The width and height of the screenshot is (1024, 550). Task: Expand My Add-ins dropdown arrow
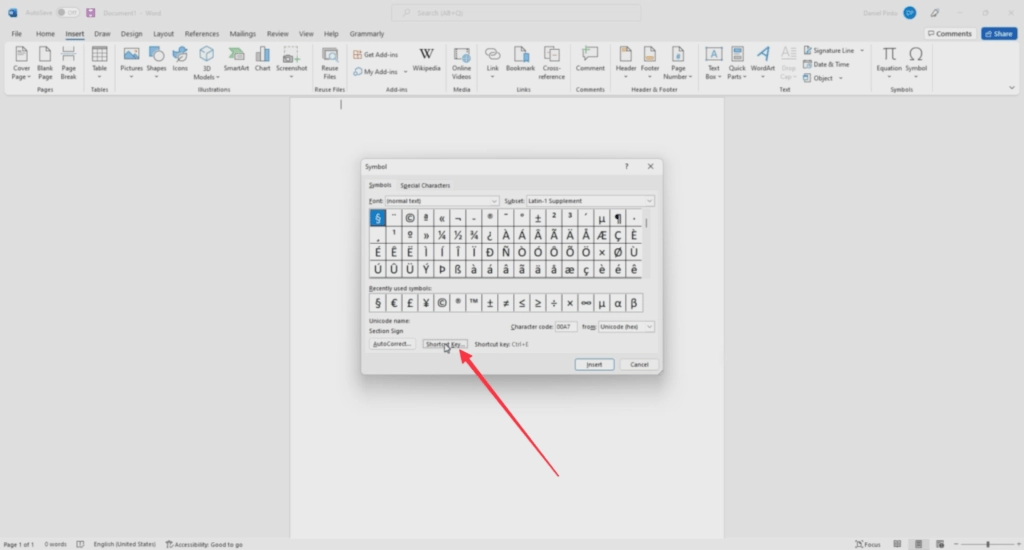point(406,72)
